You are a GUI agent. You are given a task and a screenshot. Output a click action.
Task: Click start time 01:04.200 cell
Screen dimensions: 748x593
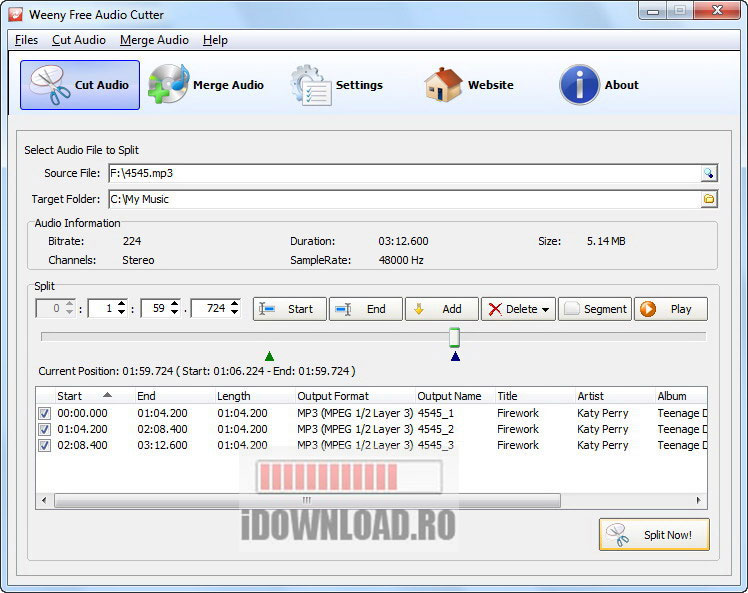click(82, 429)
